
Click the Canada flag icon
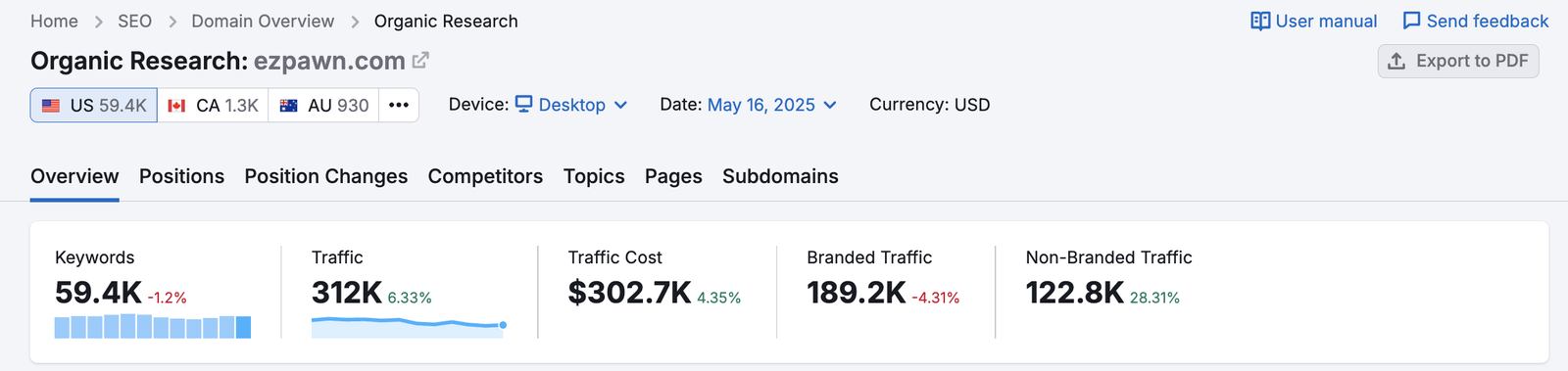(176, 106)
